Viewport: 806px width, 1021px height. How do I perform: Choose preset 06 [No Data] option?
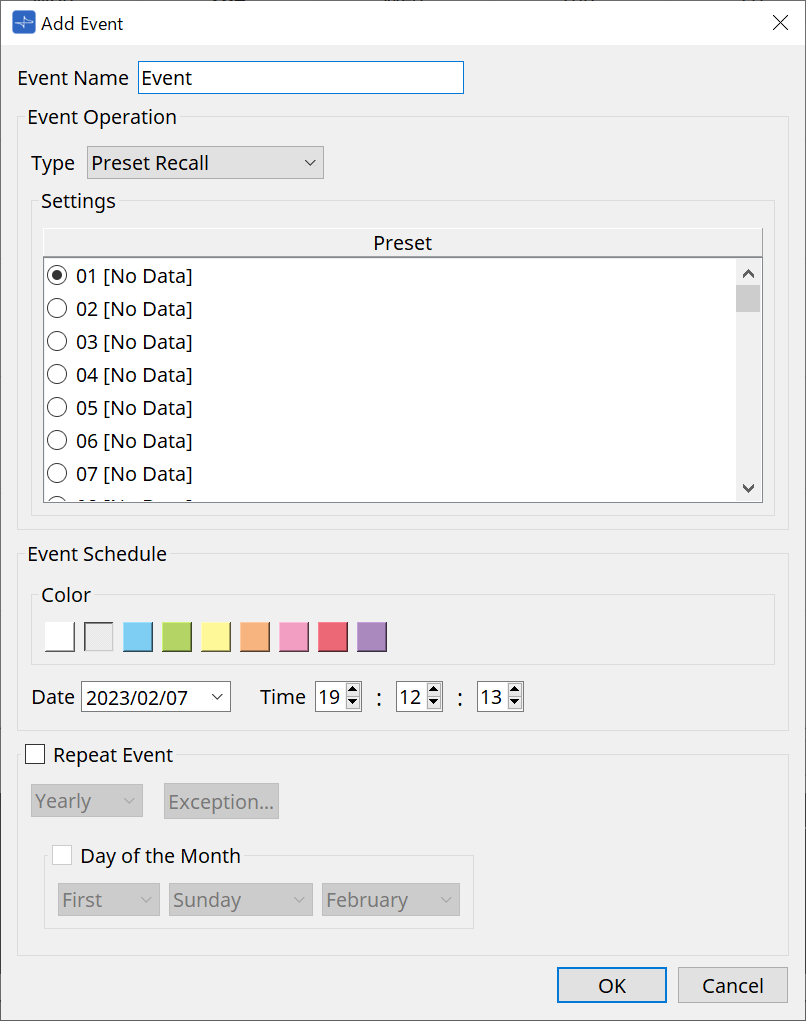pyautogui.click(x=58, y=441)
